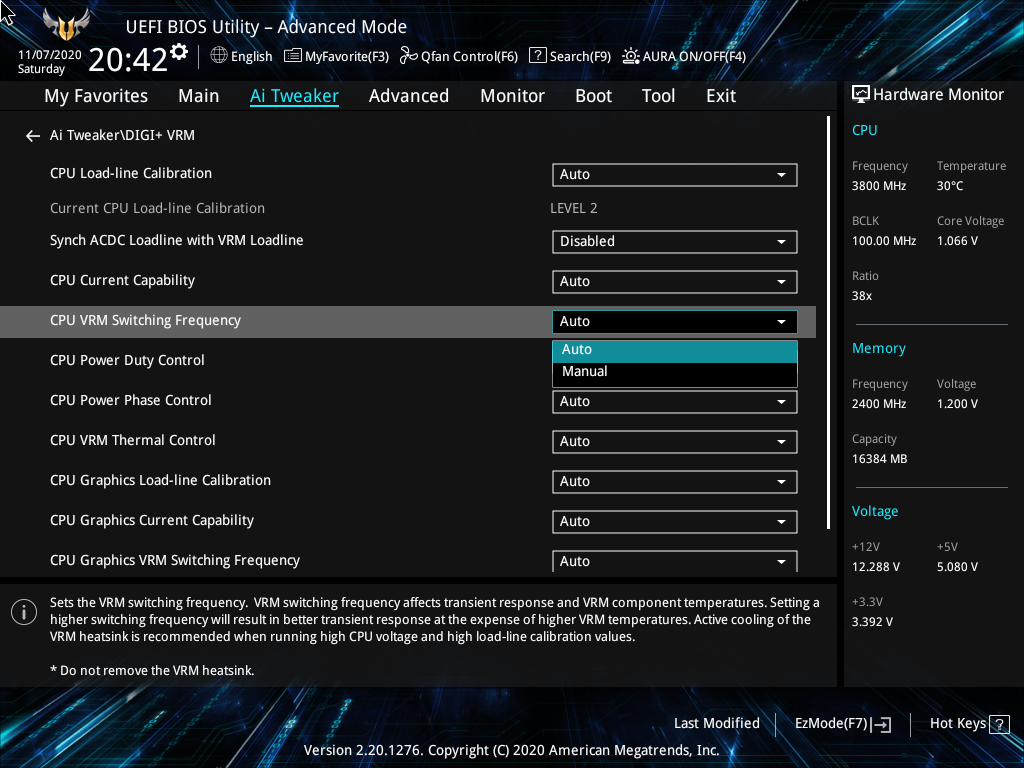Click the CPU heading in Hardware Monitor
The image size is (1024, 768).
pos(864,130)
